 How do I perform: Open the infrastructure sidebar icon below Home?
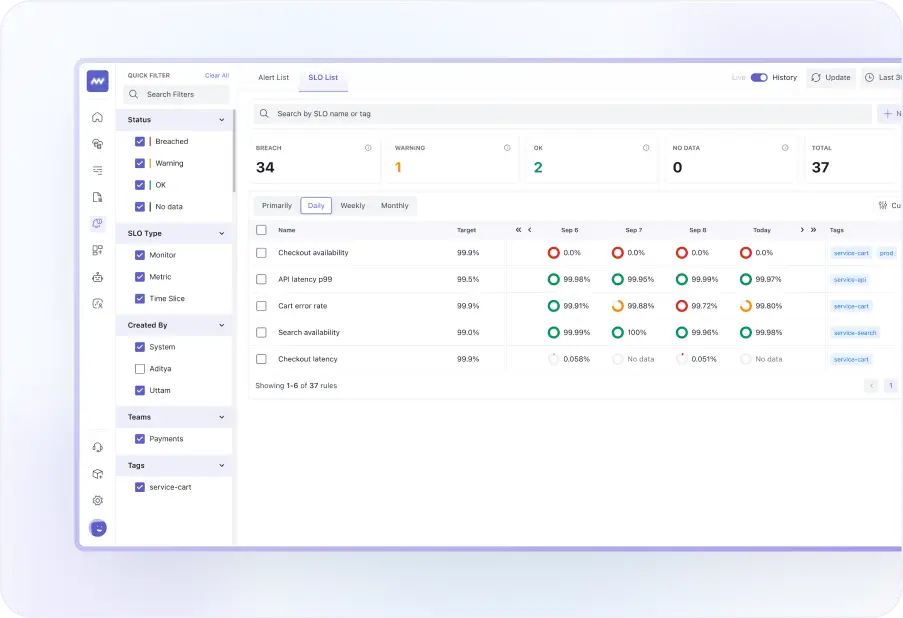(97, 144)
